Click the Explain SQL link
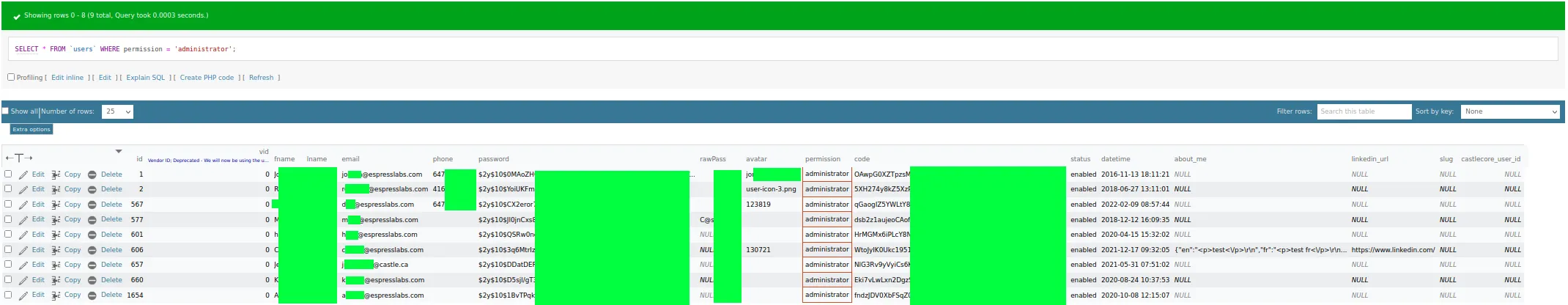Screen dimensions: 1568x305 pos(146,78)
